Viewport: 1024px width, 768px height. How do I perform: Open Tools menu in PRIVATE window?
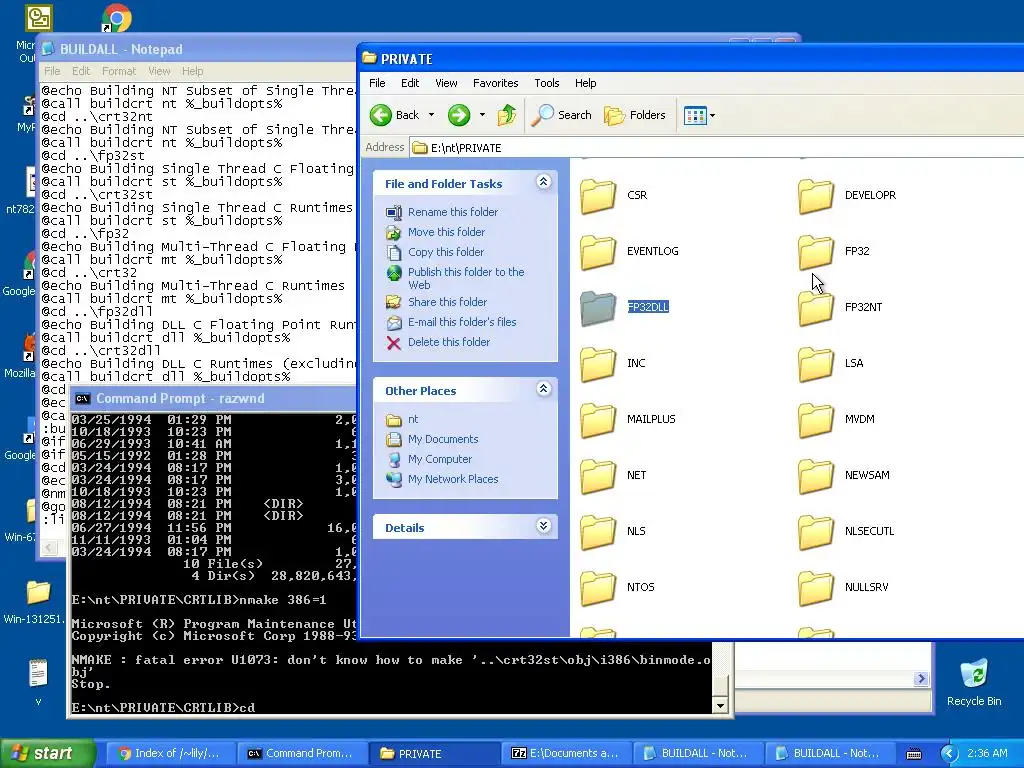tap(547, 83)
